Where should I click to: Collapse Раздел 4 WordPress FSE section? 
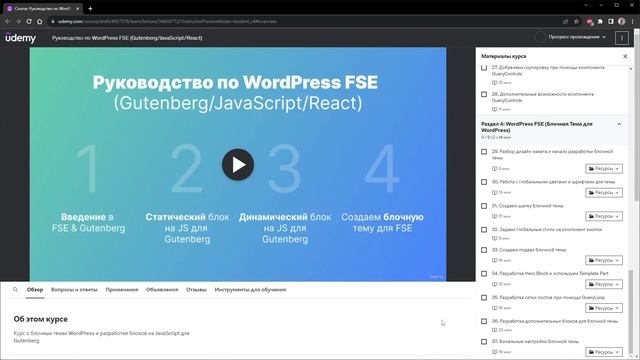619,124
